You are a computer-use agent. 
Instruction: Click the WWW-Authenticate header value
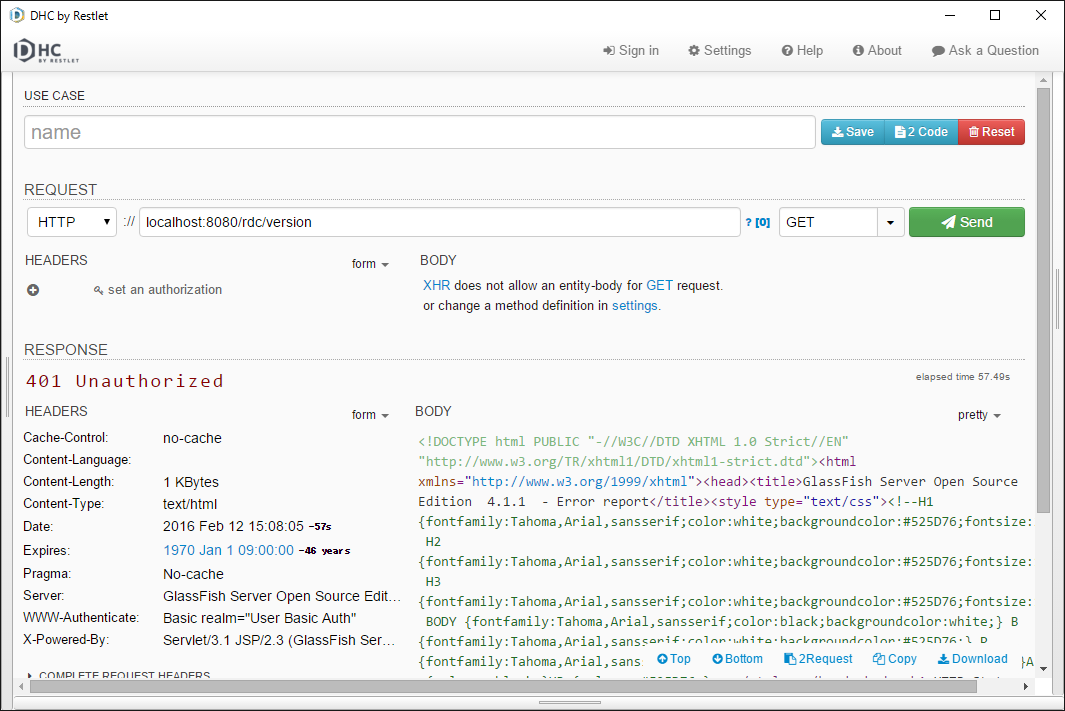pyautogui.click(x=259, y=618)
